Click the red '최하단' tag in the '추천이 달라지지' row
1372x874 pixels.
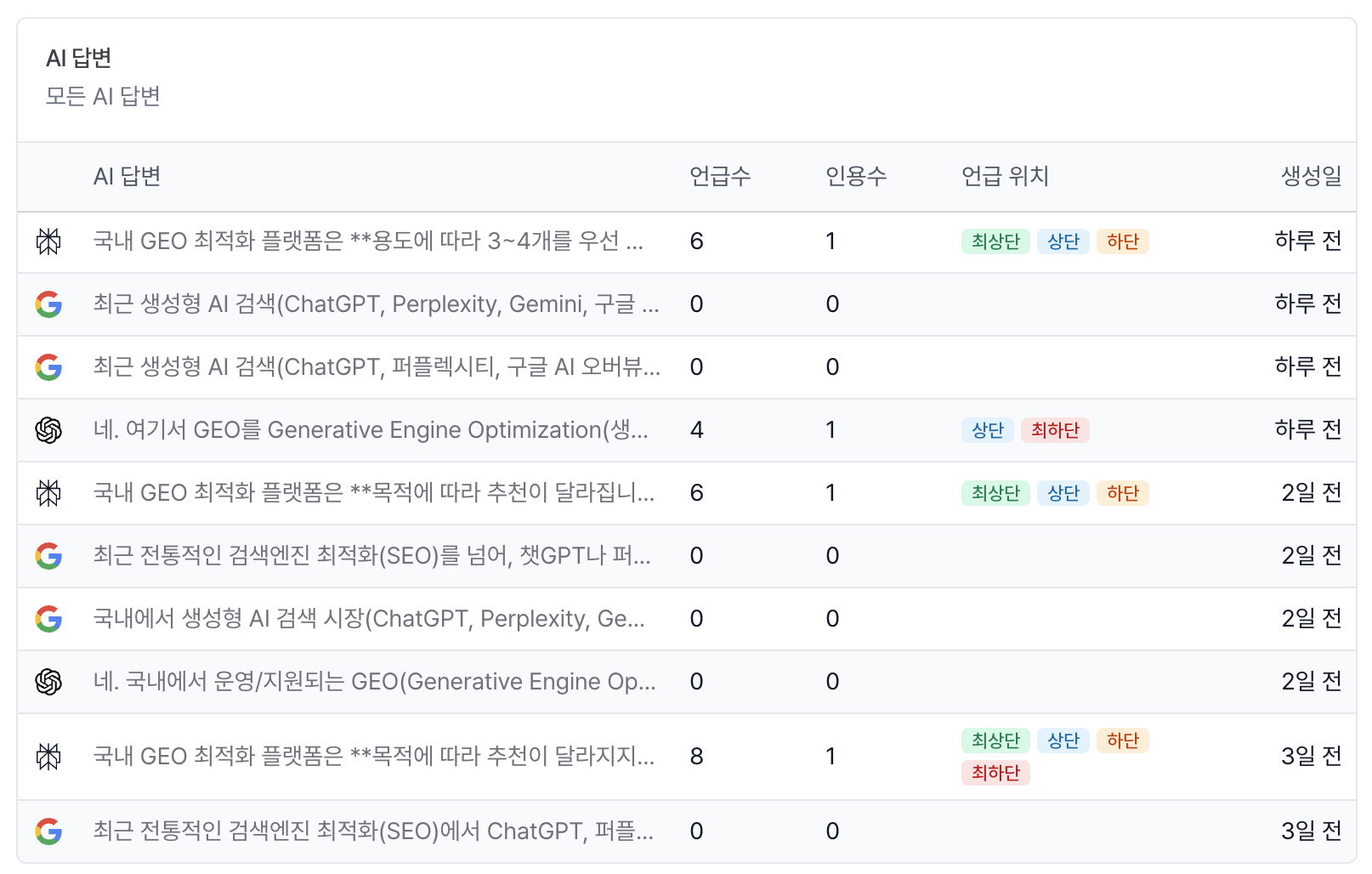[x=995, y=773]
